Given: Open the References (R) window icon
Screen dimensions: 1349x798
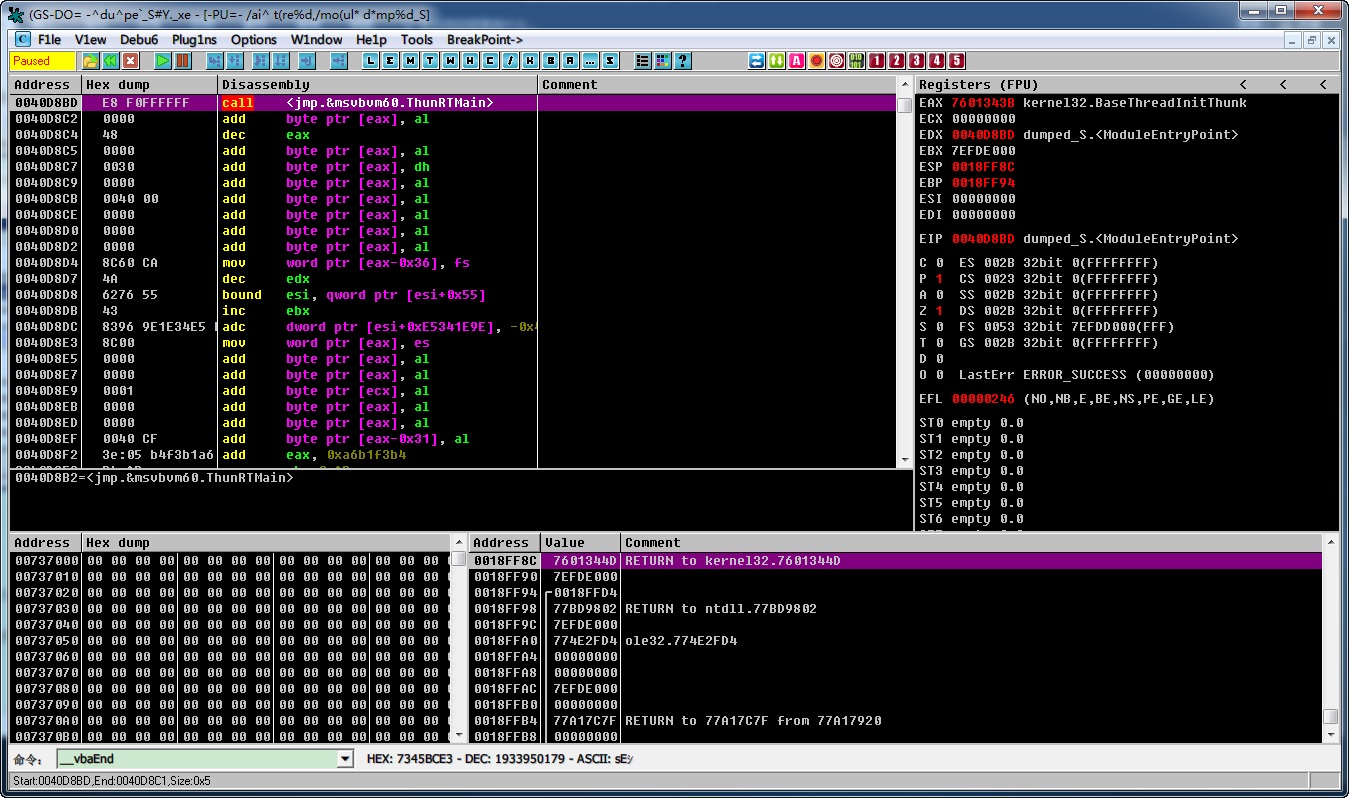Looking at the screenshot, I should [570, 61].
